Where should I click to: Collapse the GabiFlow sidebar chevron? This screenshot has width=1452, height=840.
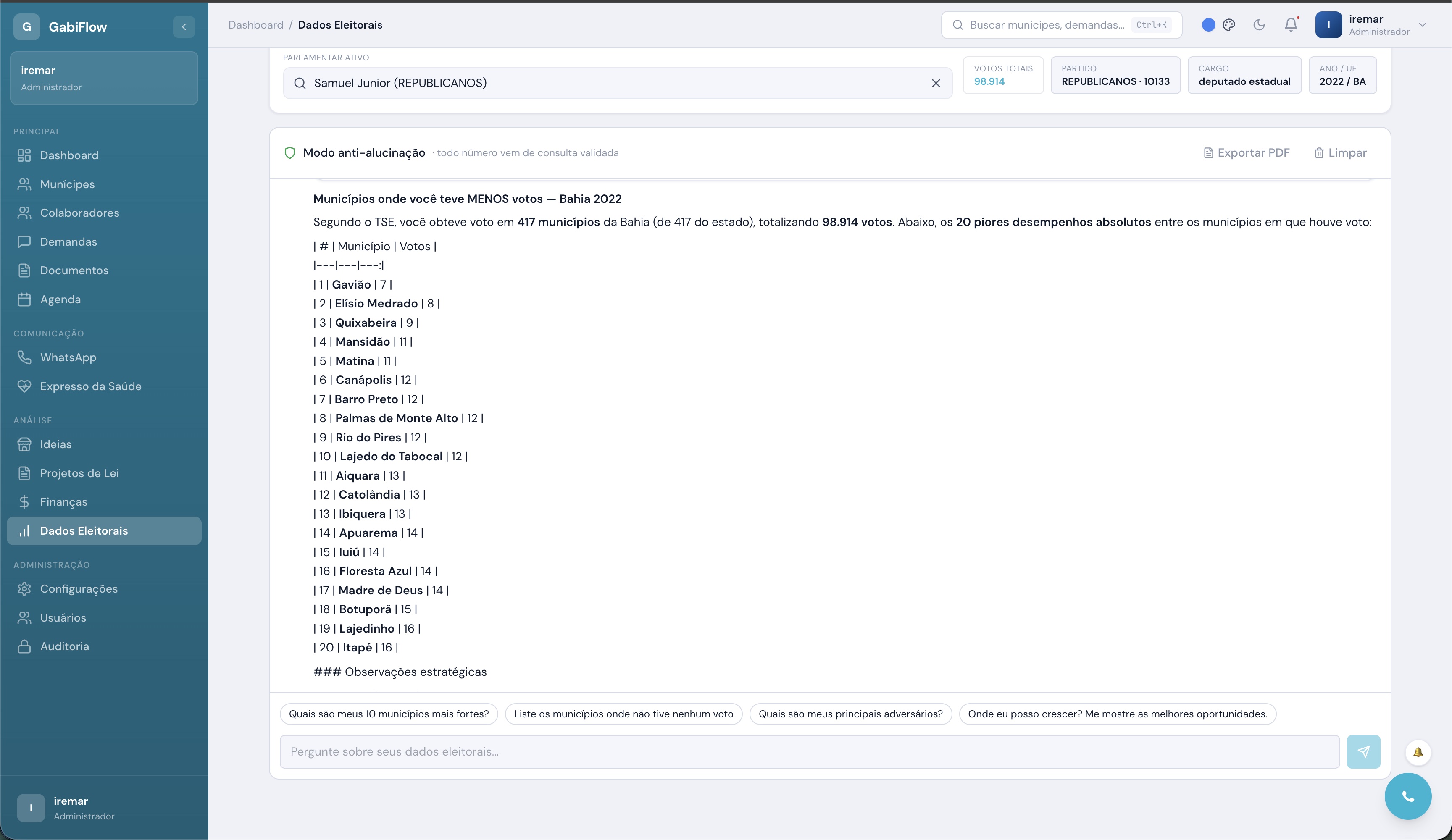tap(184, 26)
